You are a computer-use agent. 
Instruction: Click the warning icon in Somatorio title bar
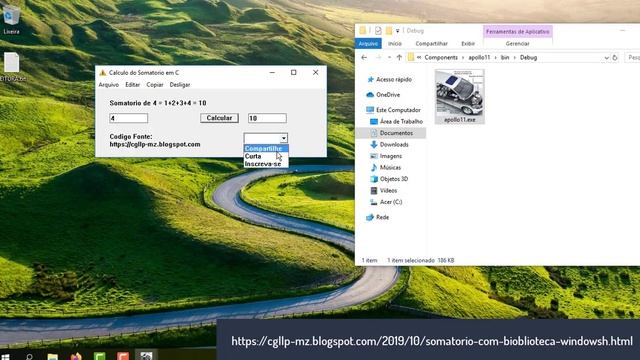click(103, 73)
